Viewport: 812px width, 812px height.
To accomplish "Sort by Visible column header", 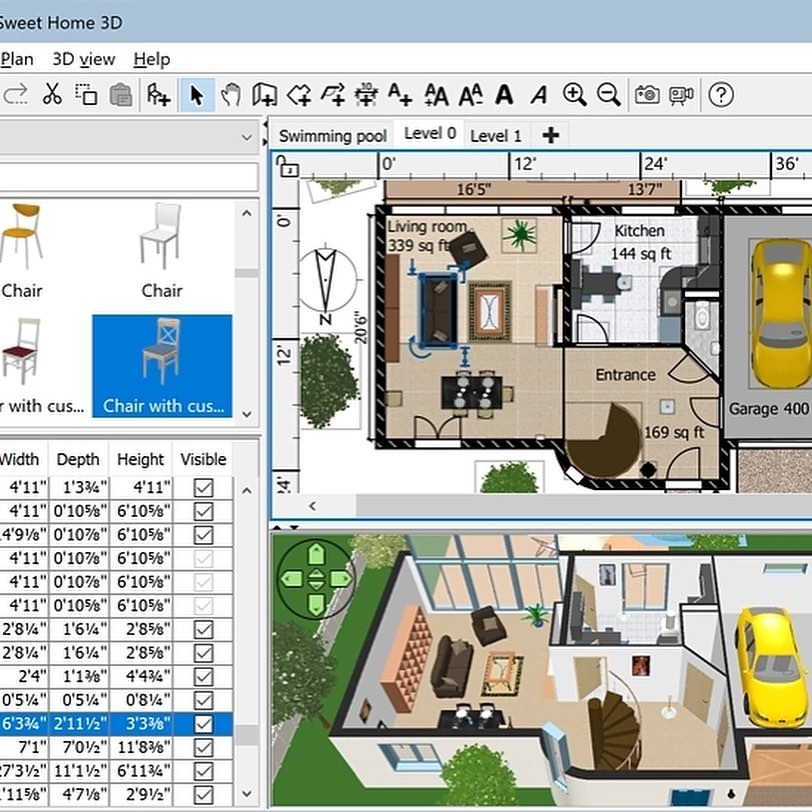I will tap(203, 459).
